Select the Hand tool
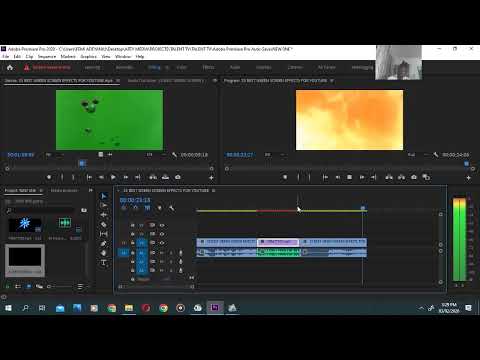 [x=104, y=253]
